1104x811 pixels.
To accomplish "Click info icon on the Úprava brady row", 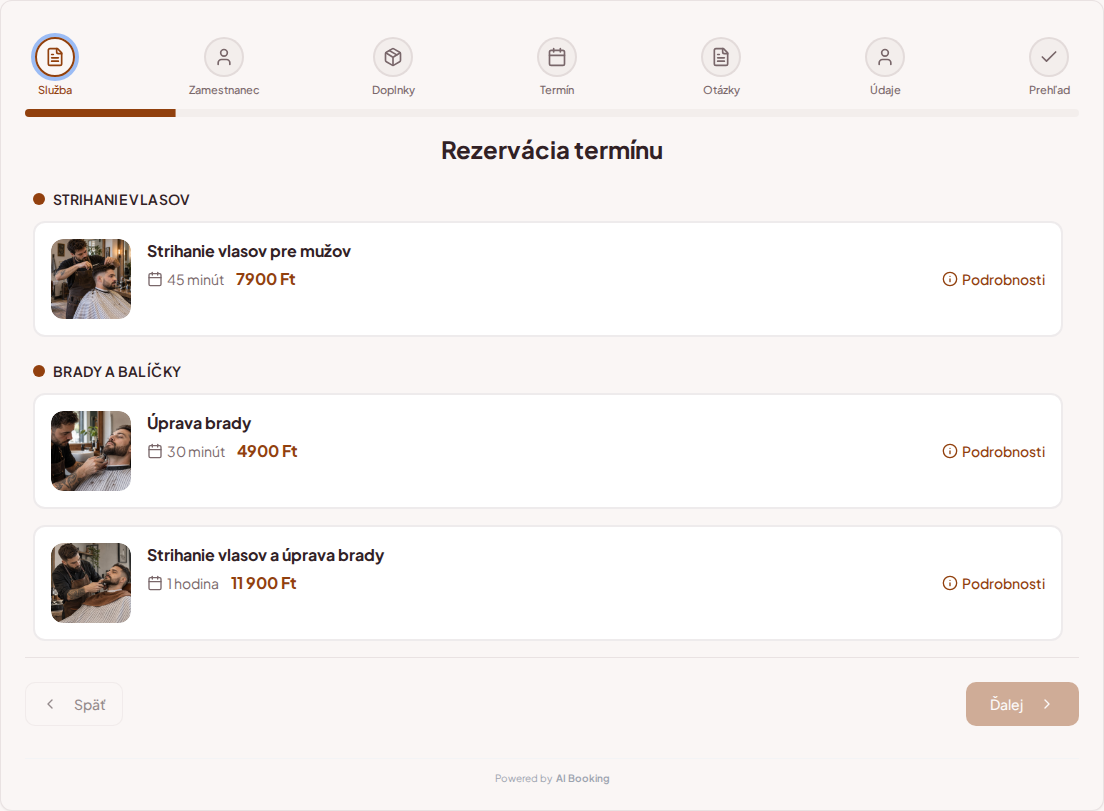I will coord(950,451).
